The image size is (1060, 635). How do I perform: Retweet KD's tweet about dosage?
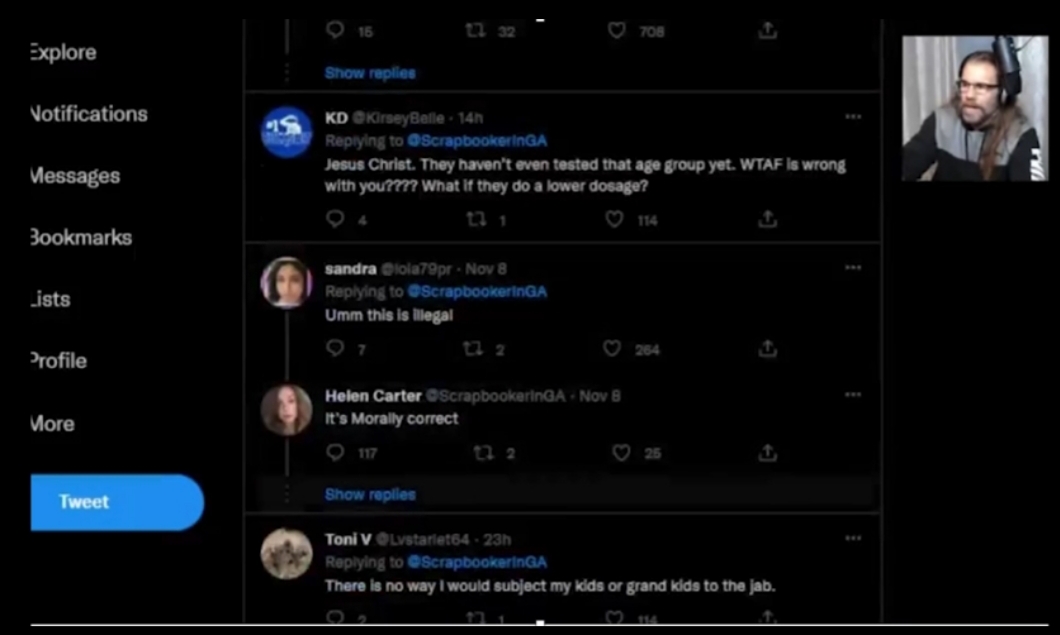pos(475,219)
